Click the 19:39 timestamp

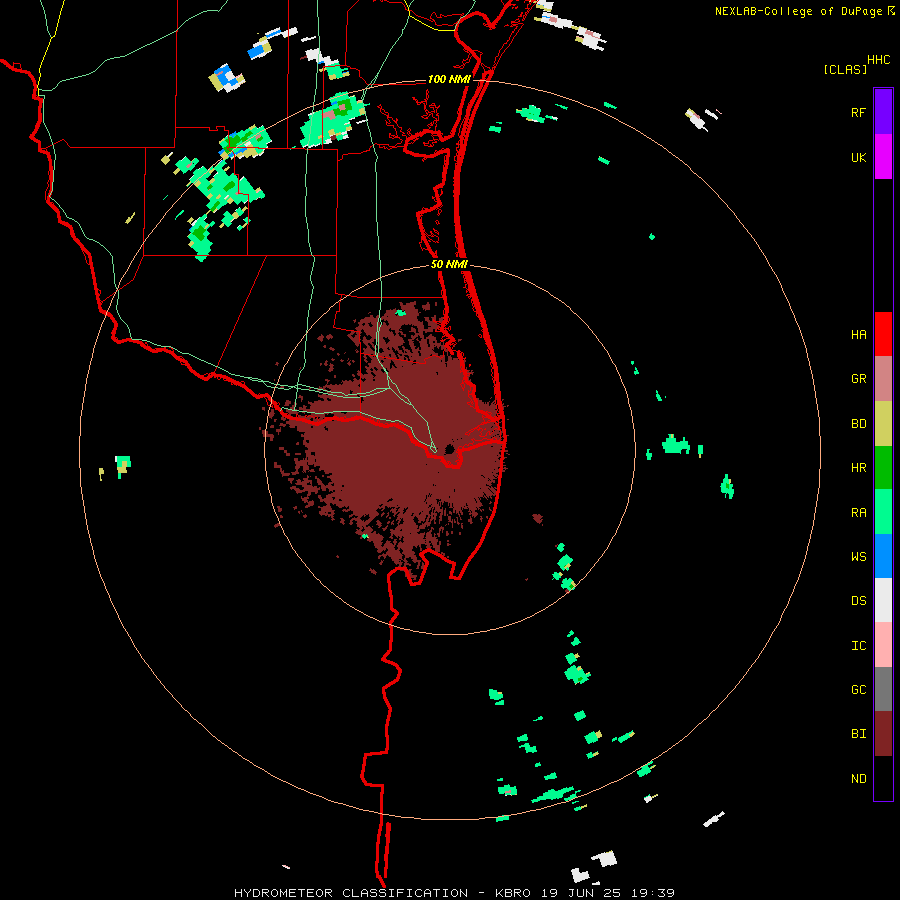pos(652,893)
